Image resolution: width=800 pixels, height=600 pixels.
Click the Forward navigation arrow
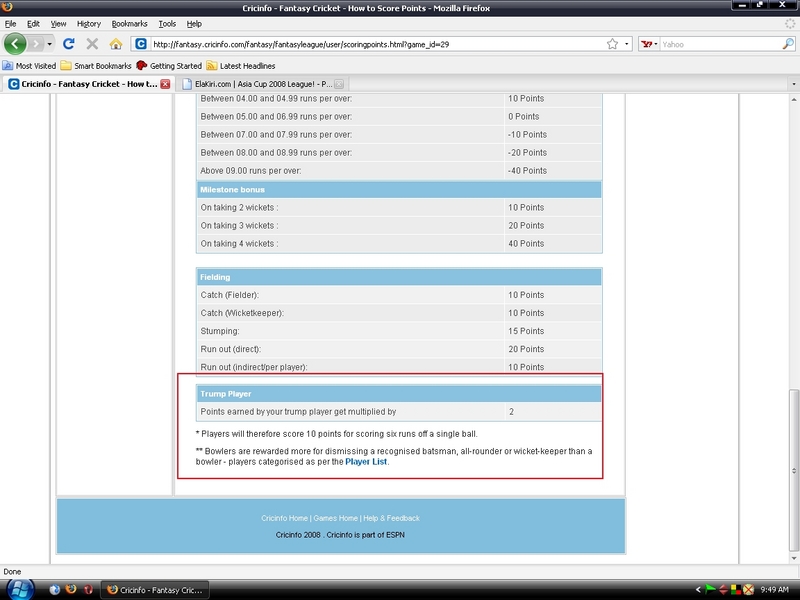(x=35, y=44)
